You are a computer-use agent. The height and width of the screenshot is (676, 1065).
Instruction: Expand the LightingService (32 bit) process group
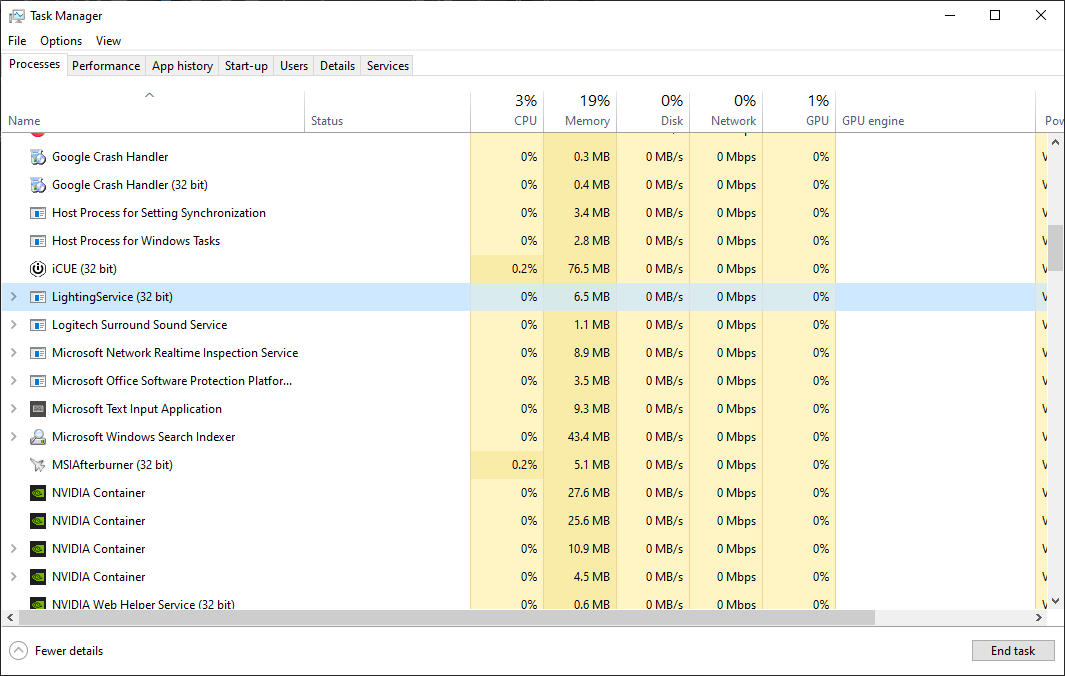[14, 297]
